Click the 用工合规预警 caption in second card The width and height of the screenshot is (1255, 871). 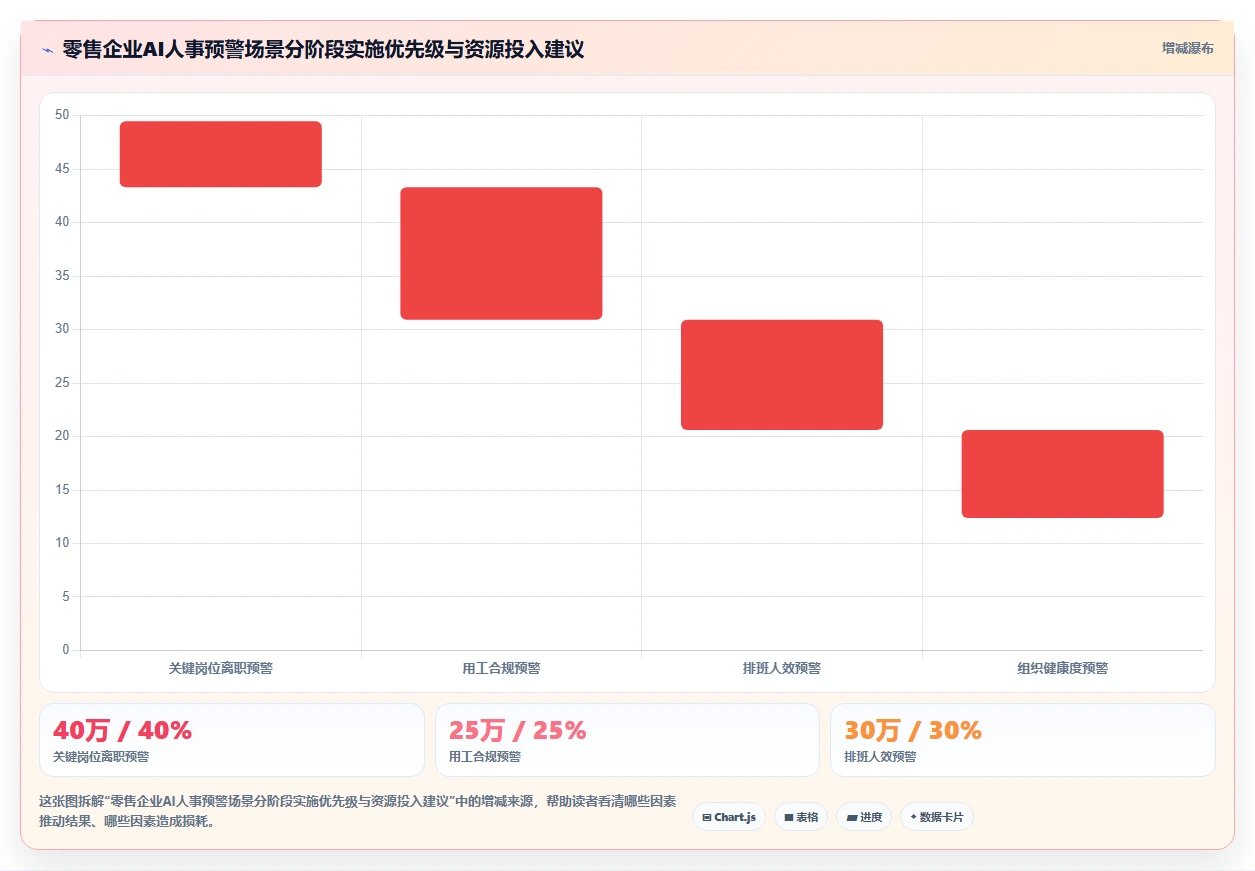tap(485, 757)
